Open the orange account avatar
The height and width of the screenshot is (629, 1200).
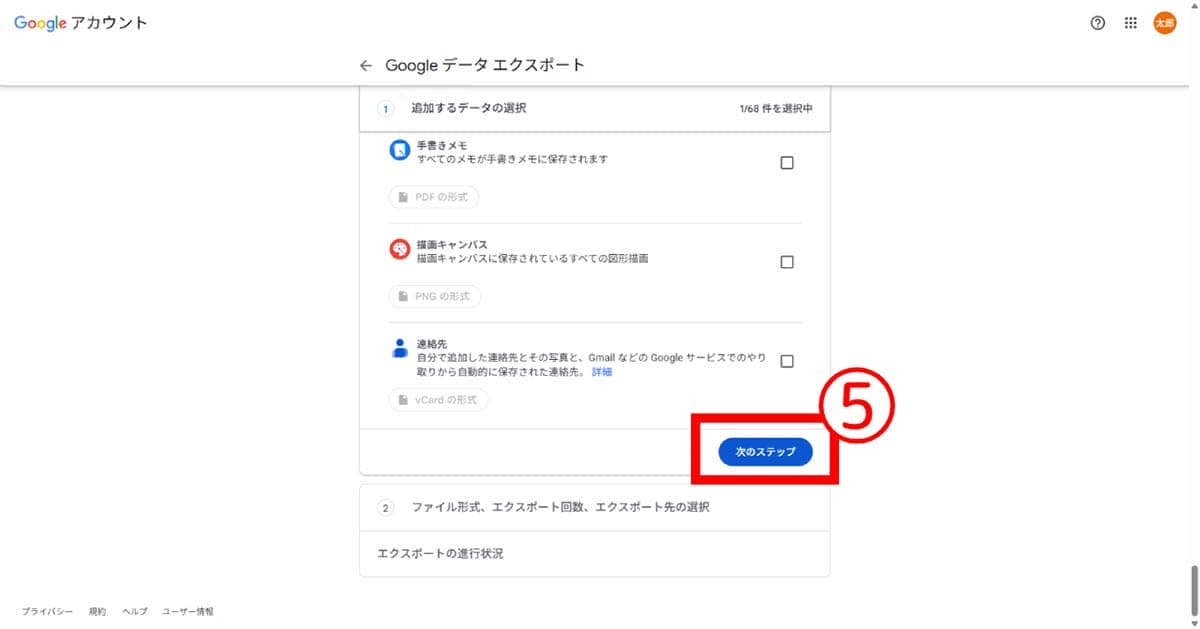1165,23
